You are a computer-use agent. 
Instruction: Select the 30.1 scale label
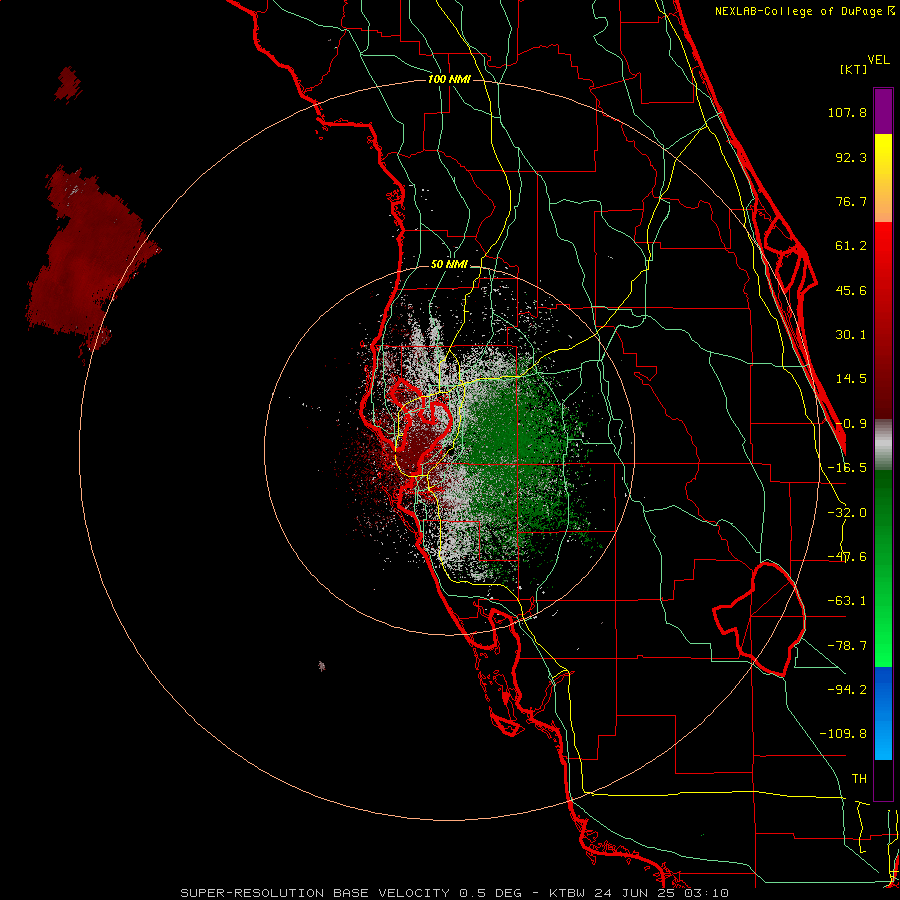(851, 335)
